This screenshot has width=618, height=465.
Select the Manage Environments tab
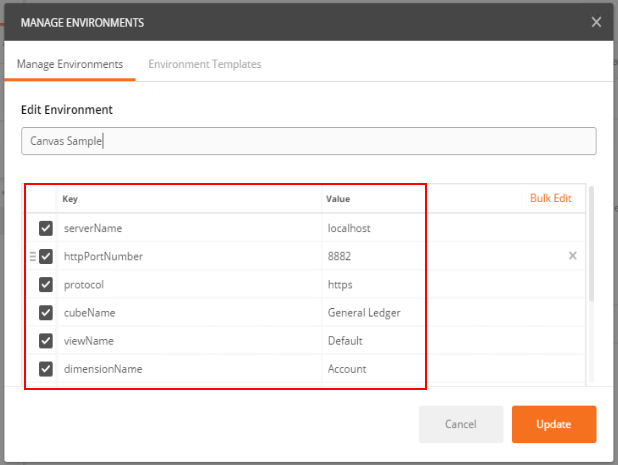tap(70, 64)
